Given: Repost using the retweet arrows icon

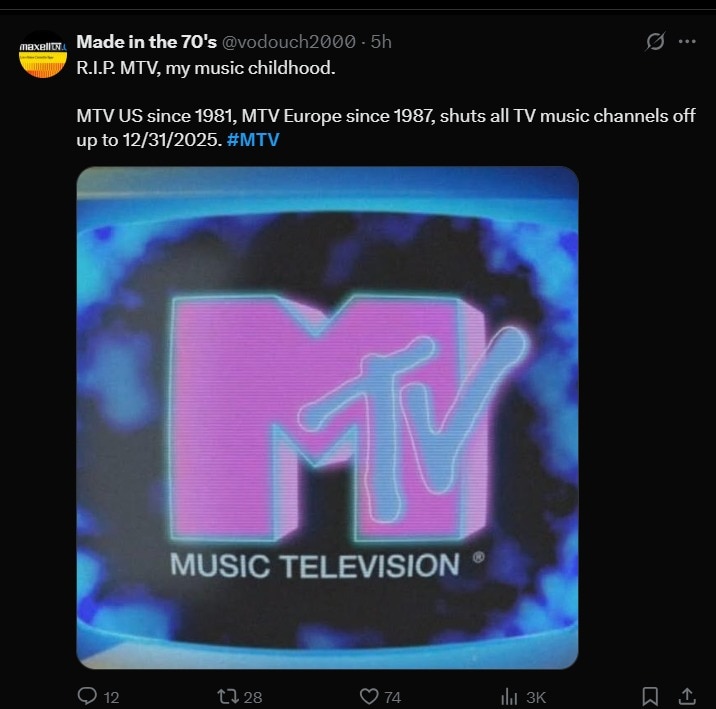Looking at the screenshot, I should coord(228,696).
